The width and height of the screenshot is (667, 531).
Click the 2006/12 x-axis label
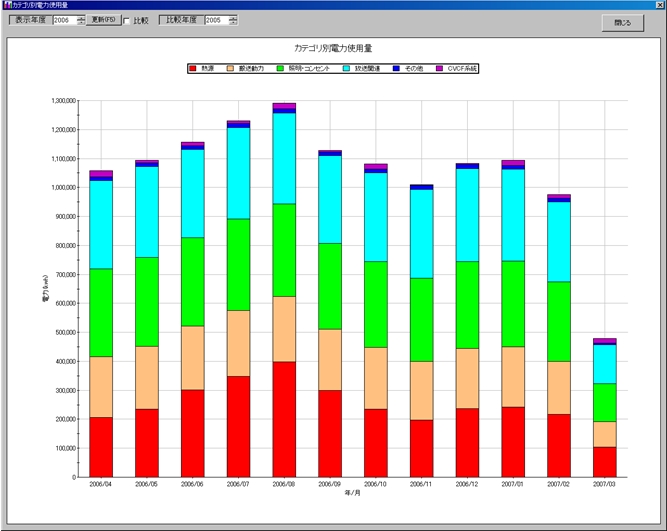point(467,484)
